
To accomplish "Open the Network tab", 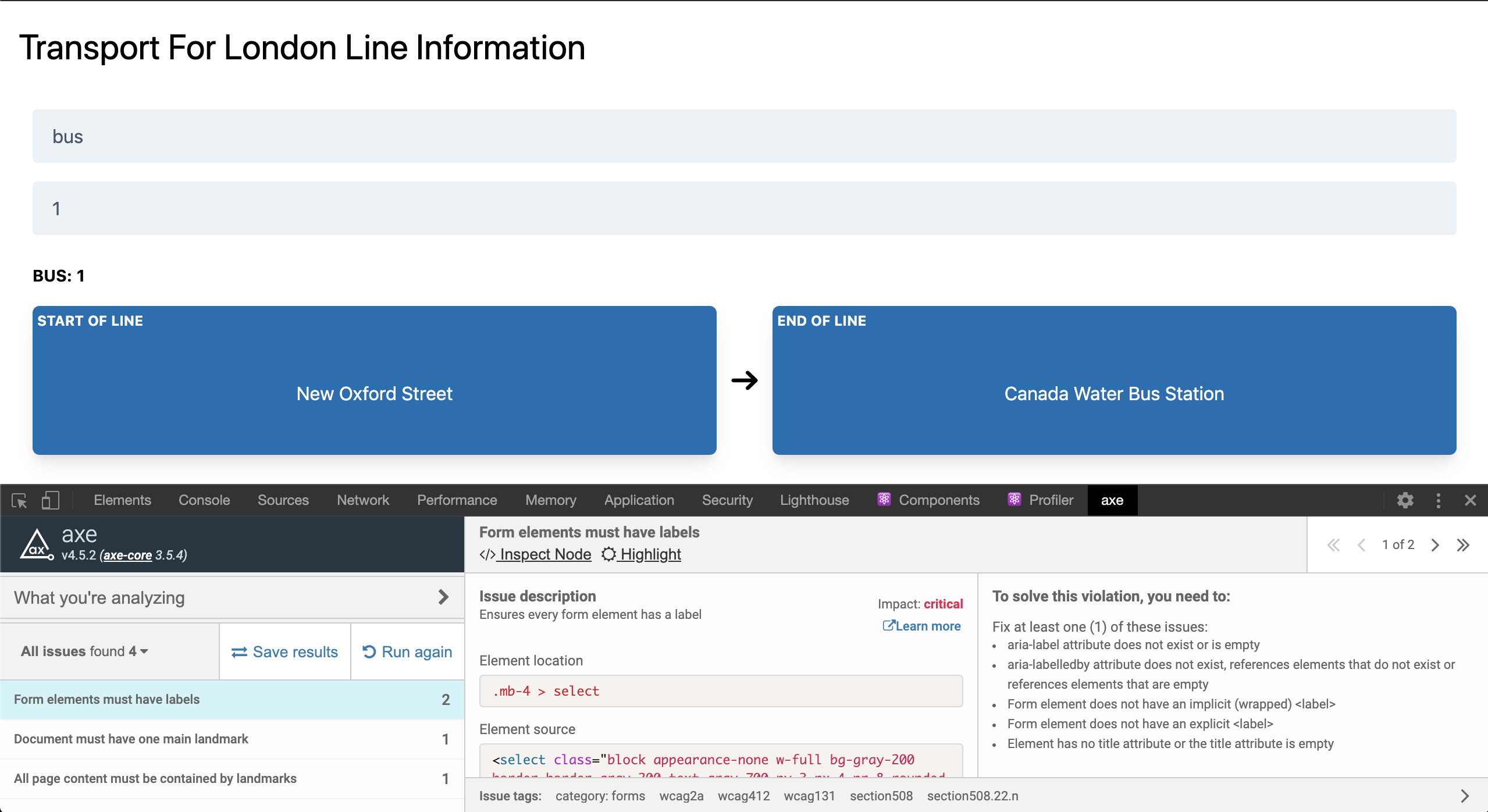I will 363,500.
